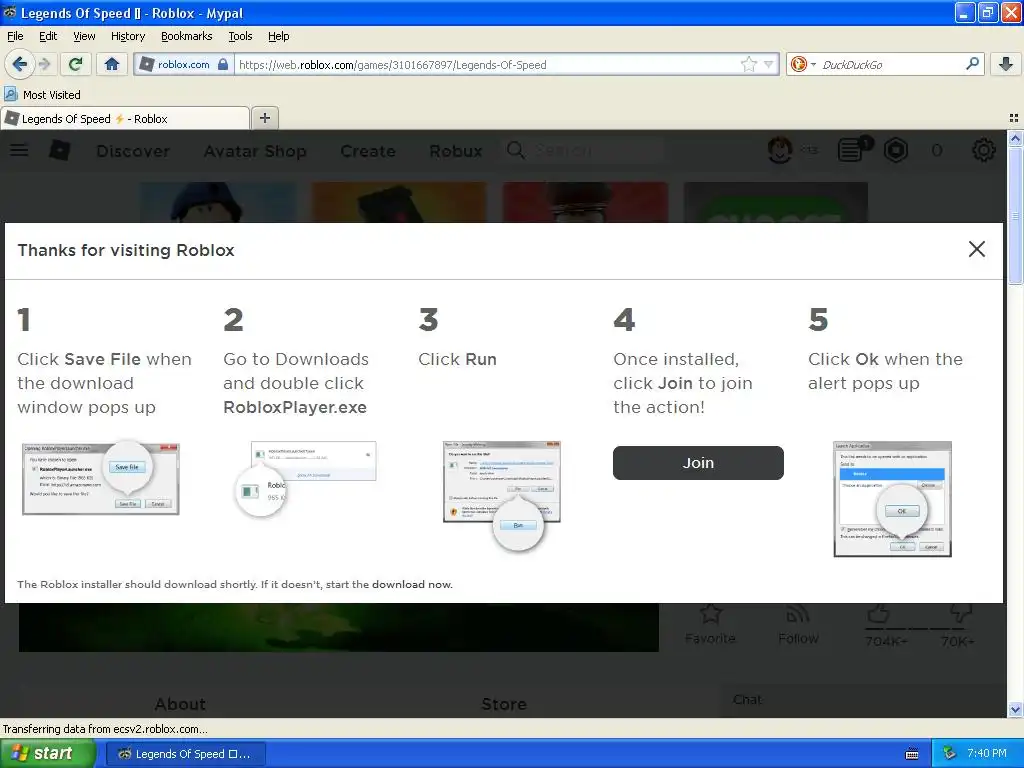Click the vertical scrollbar thumb

[x=1015, y=215]
